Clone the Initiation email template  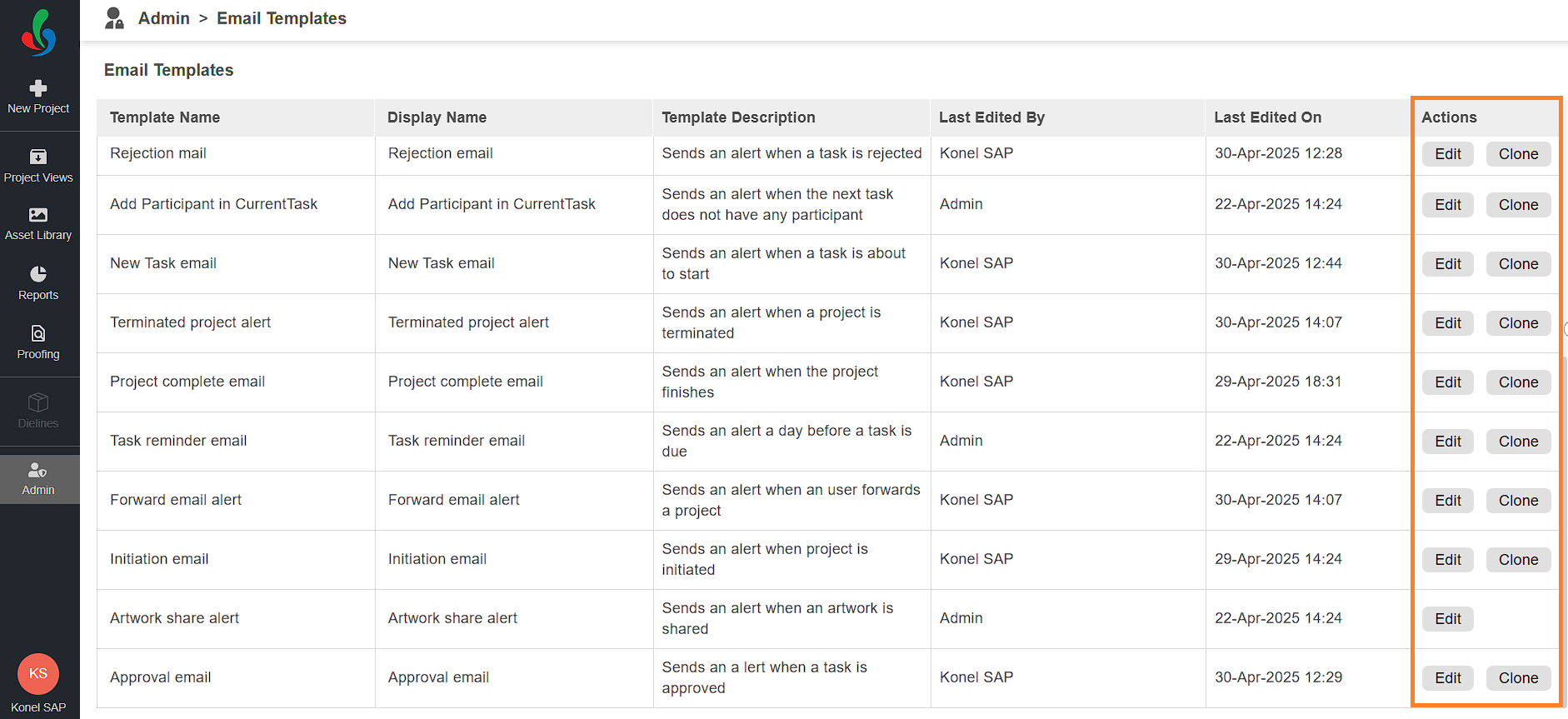pos(1518,560)
